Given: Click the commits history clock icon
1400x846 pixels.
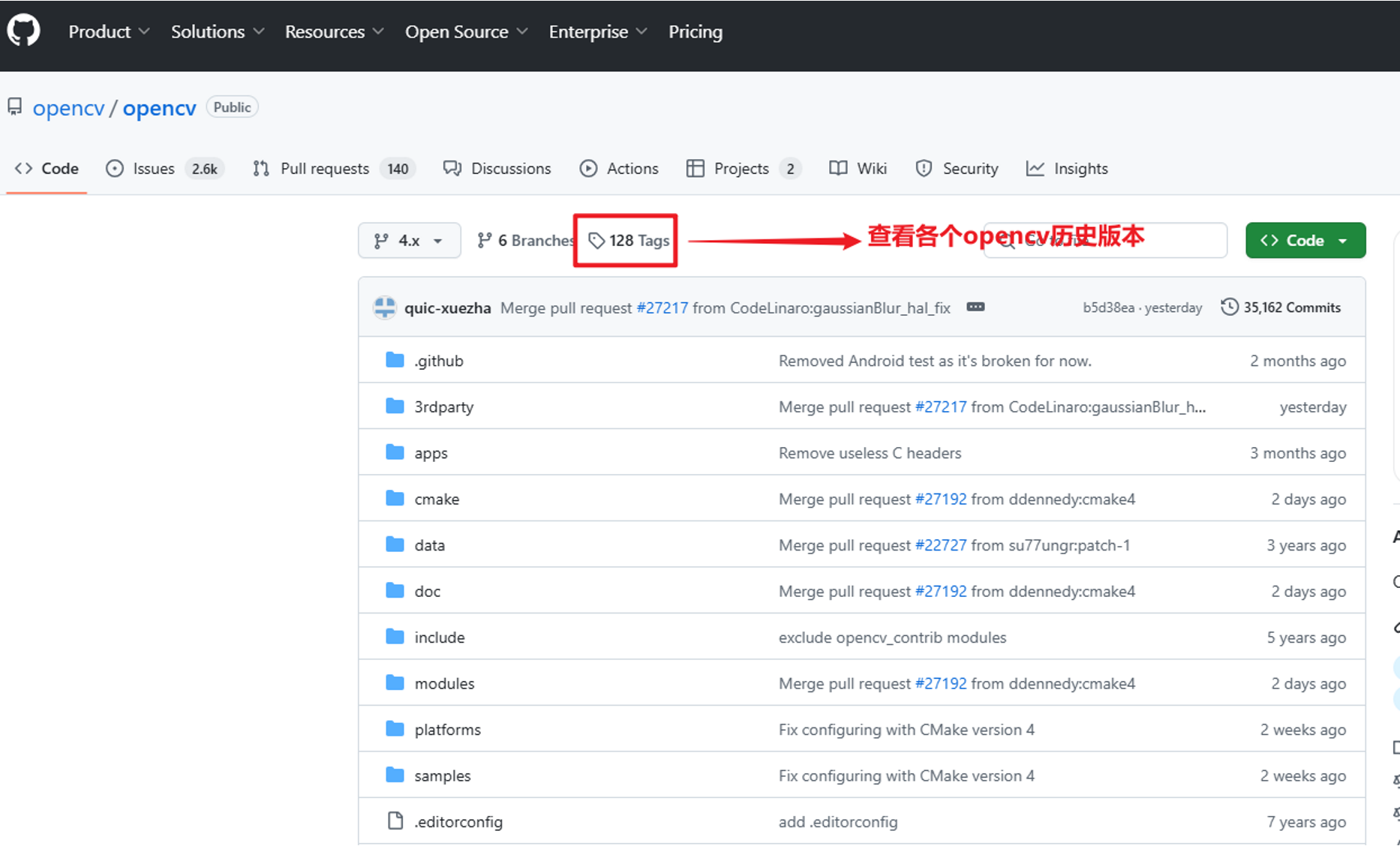Looking at the screenshot, I should pos(1229,307).
